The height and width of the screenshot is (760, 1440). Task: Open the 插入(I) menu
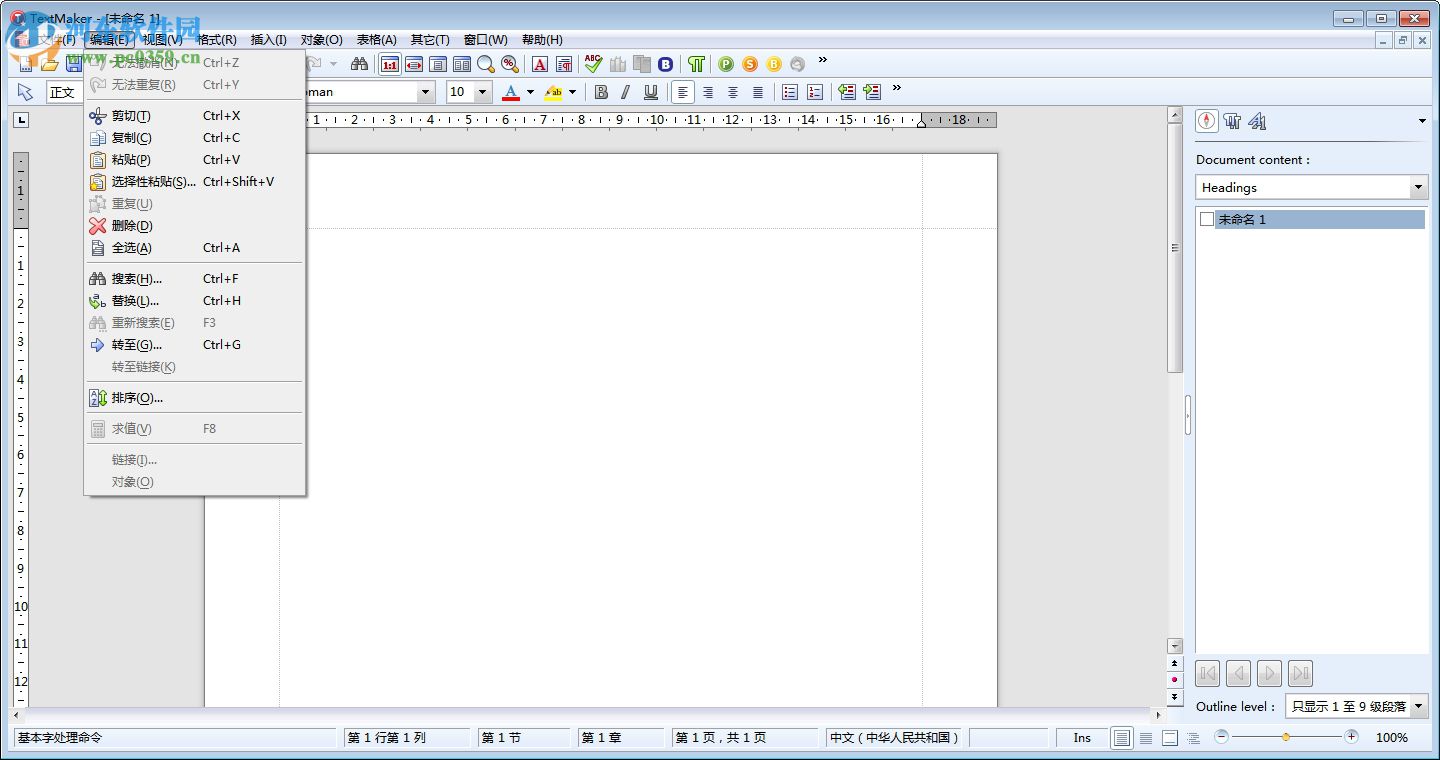268,40
